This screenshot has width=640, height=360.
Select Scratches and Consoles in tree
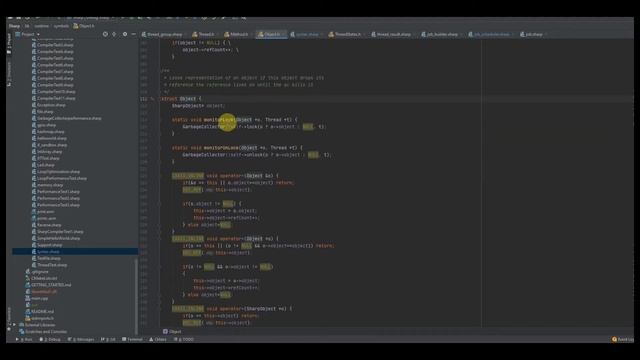tap(46, 332)
